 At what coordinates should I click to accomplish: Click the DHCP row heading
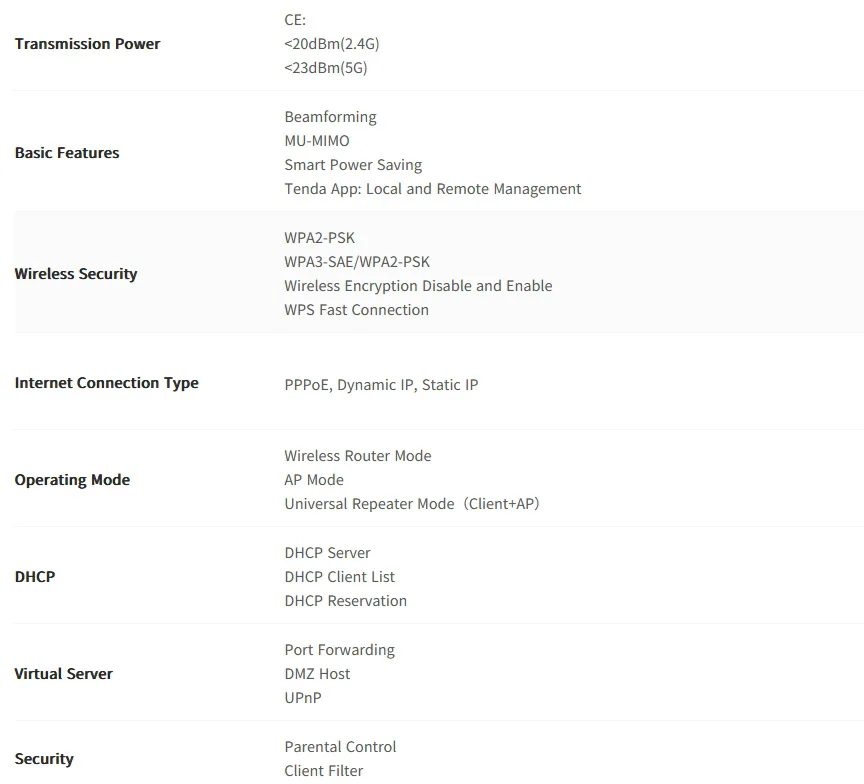[35, 577]
